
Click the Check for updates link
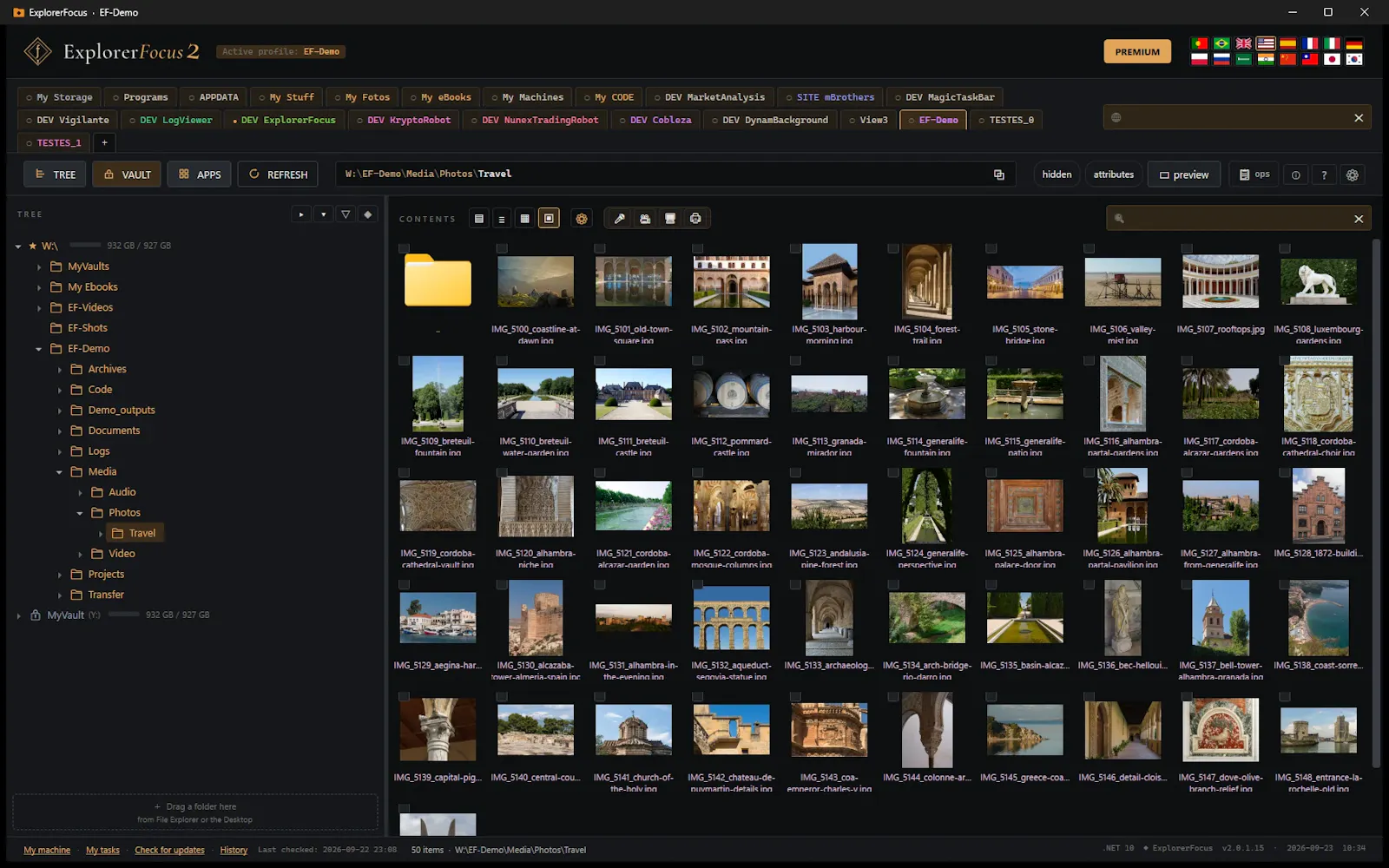[169, 850]
